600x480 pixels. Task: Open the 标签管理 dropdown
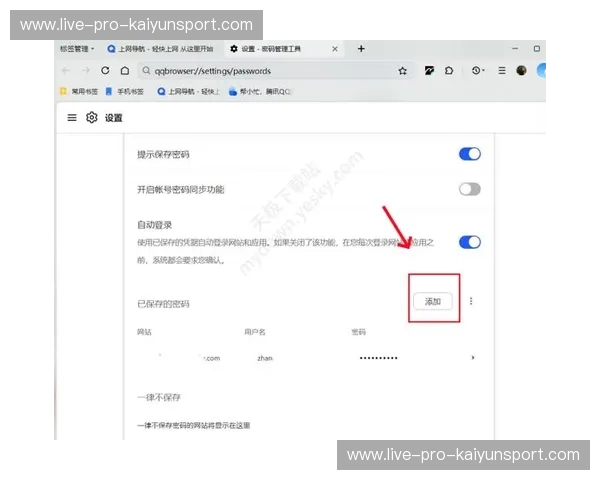(77, 49)
